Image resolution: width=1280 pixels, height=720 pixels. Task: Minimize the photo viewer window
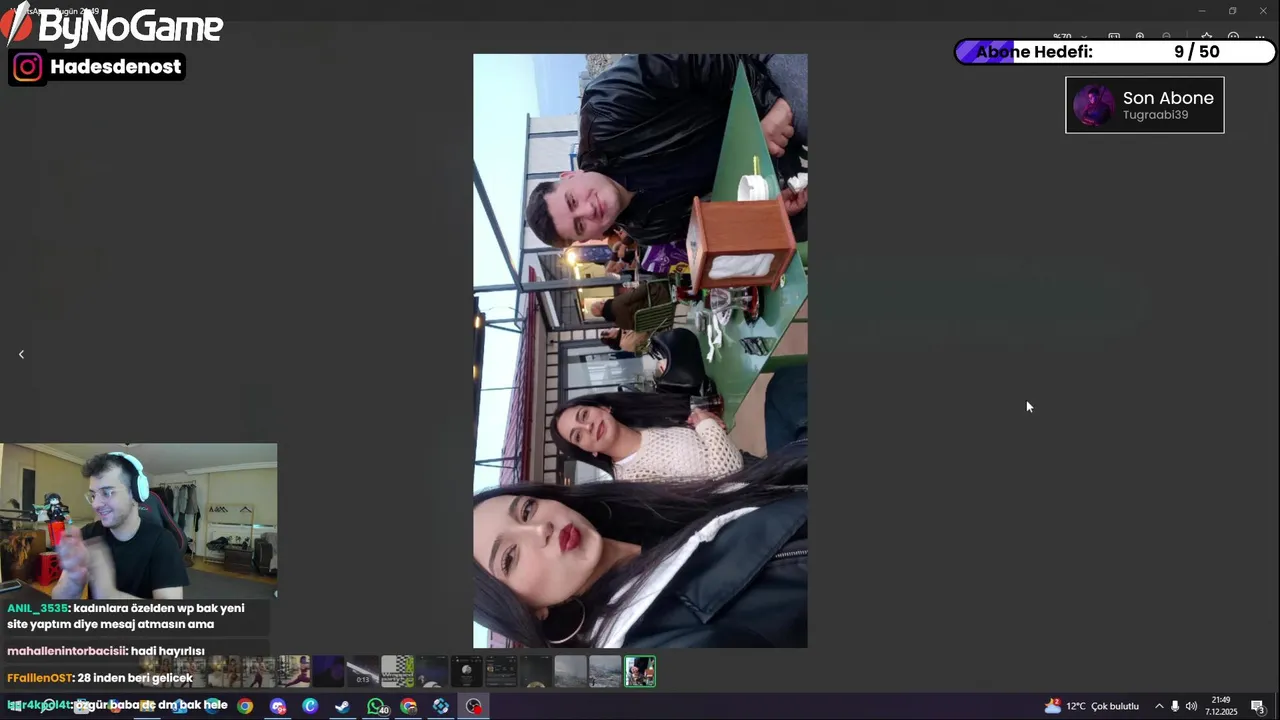tap(1202, 11)
